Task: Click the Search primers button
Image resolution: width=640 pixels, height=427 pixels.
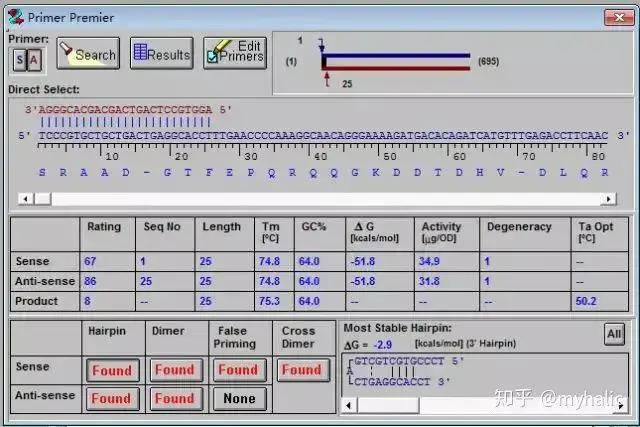Action: pos(87,55)
